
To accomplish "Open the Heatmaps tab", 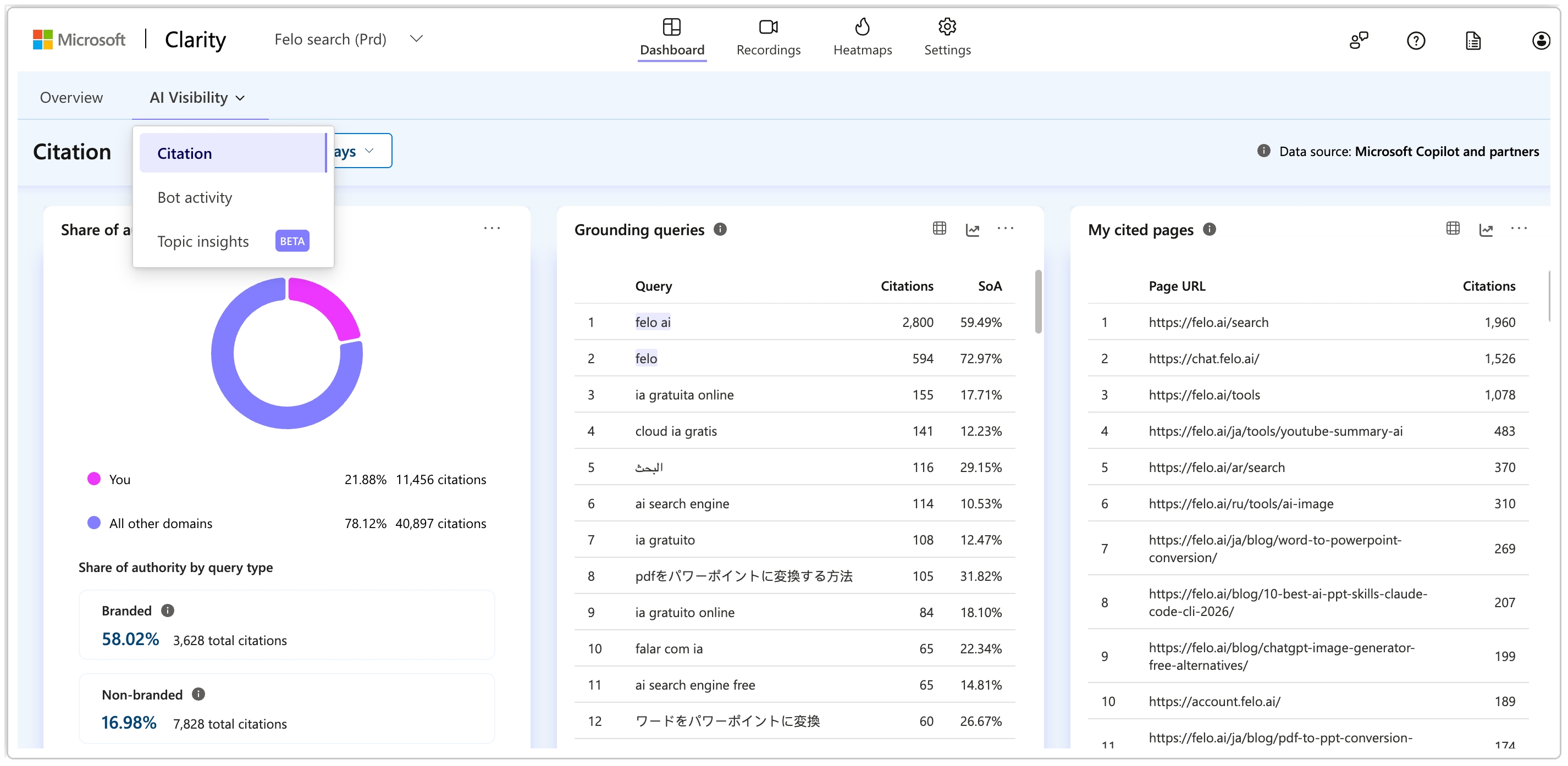I will tap(862, 38).
